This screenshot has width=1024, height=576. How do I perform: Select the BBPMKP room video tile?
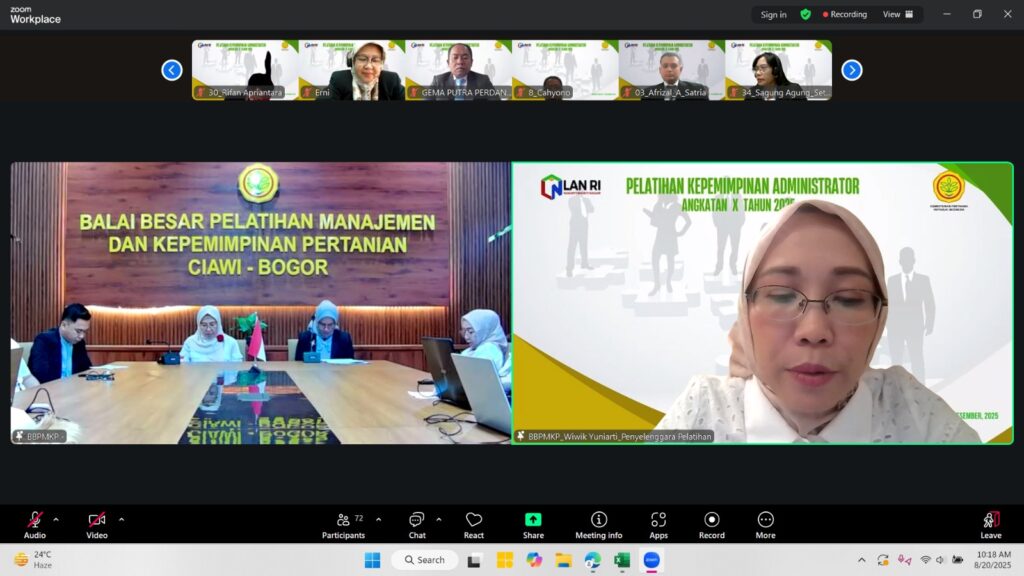pyautogui.click(x=261, y=303)
